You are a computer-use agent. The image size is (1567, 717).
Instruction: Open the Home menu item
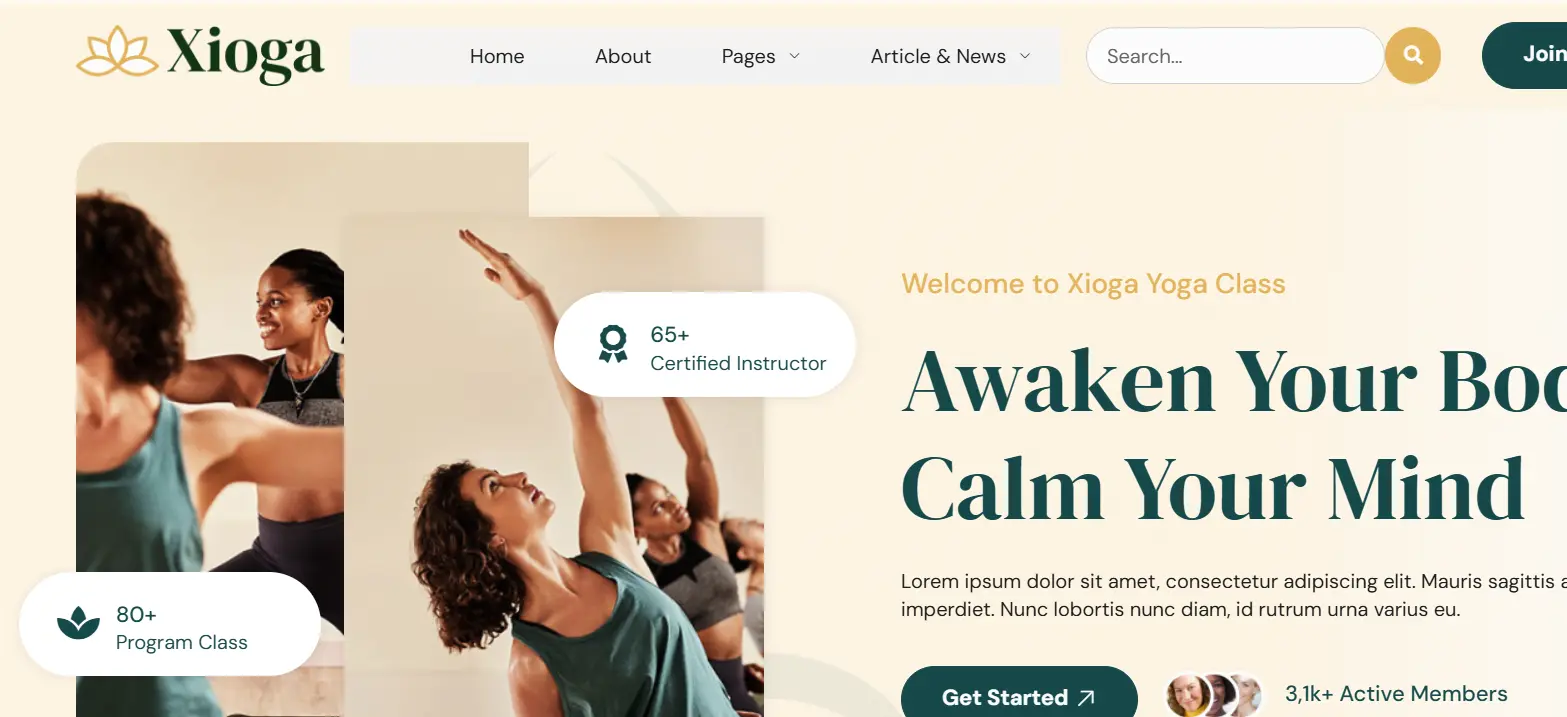(497, 56)
